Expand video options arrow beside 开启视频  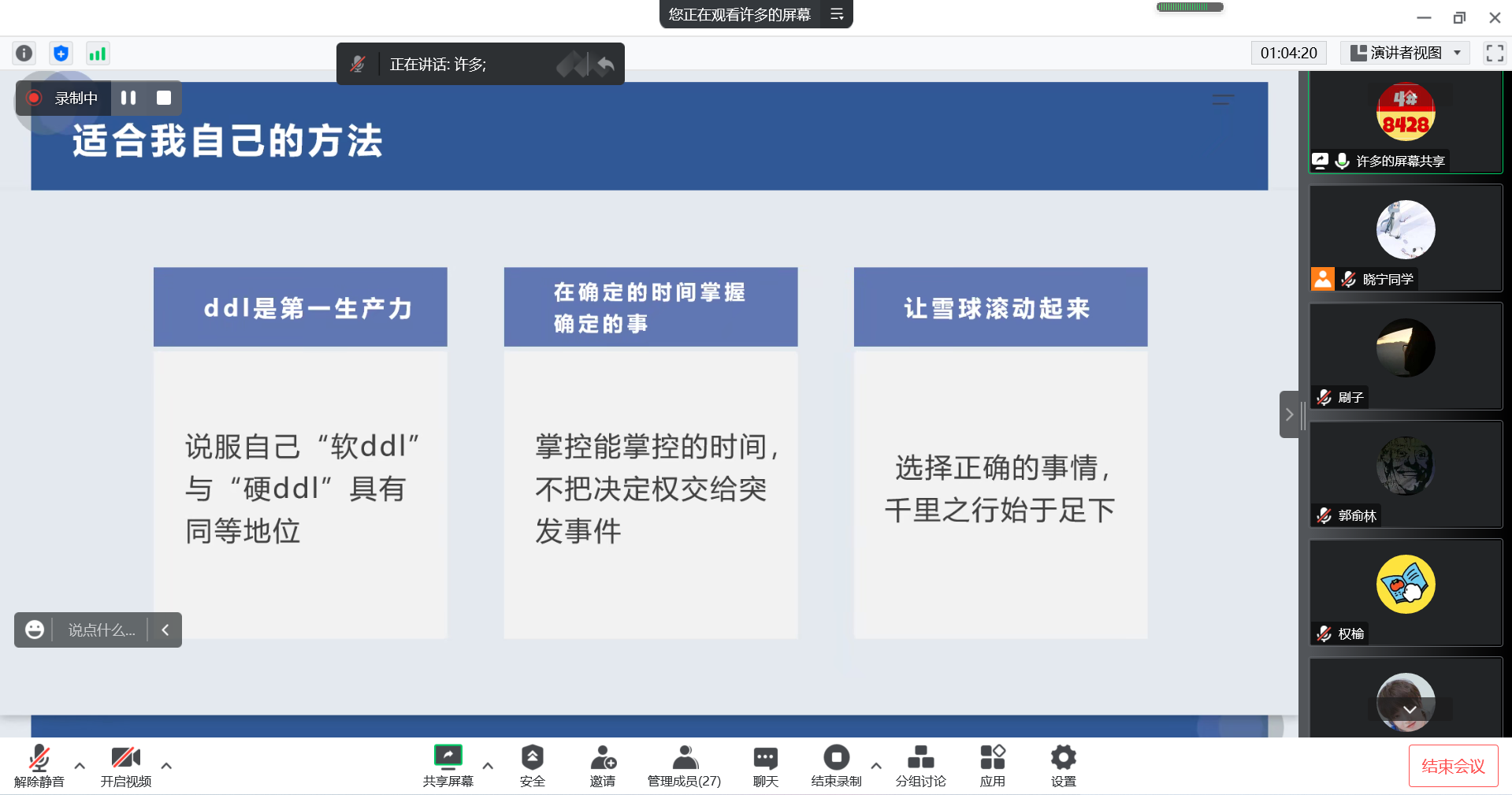point(166,765)
